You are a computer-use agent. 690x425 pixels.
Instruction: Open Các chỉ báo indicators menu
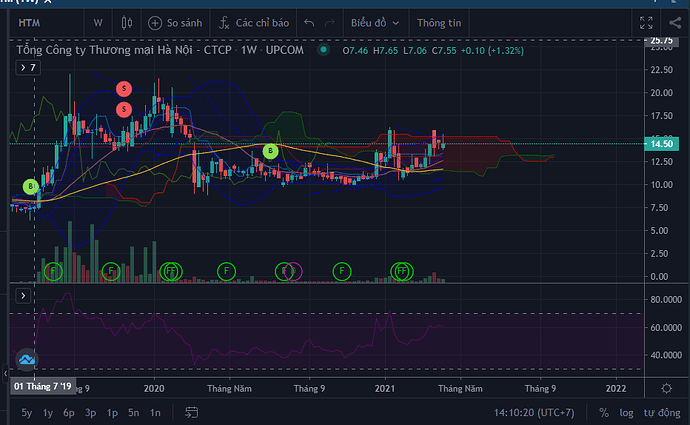click(x=252, y=22)
